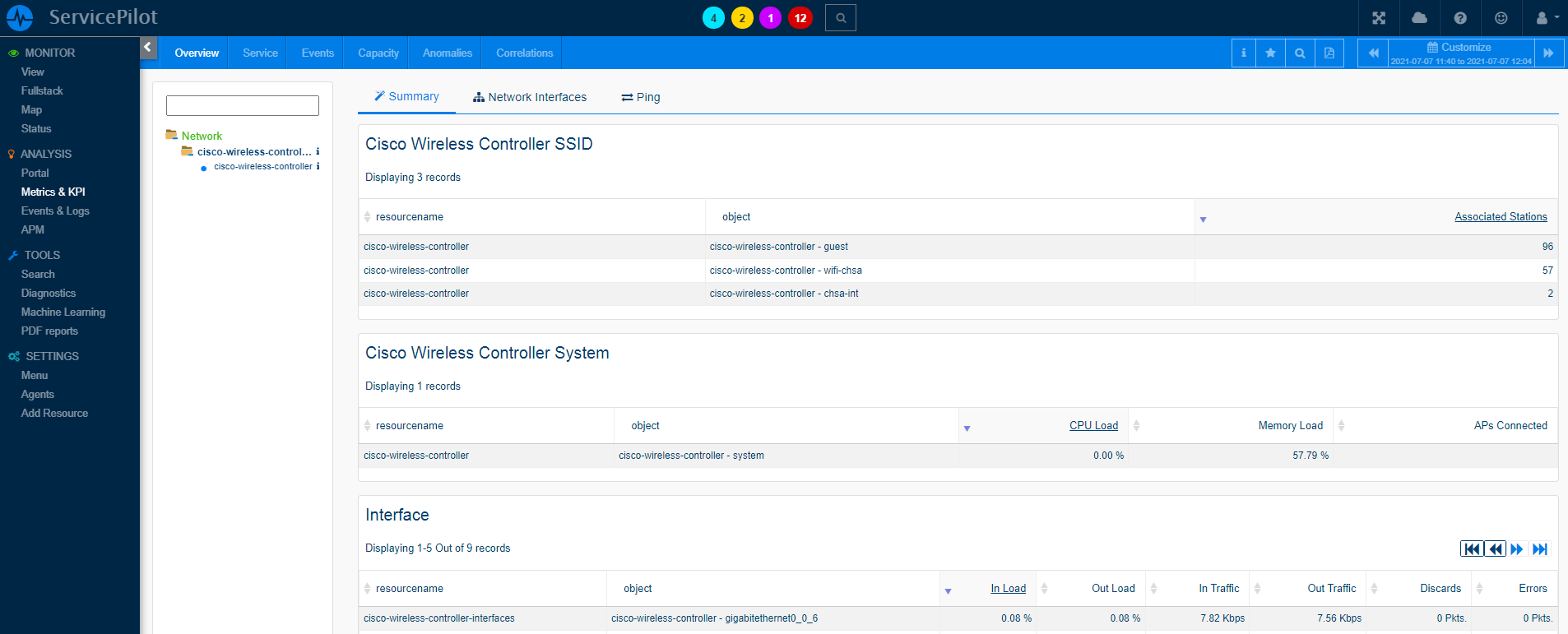Open PDF reports in sidebar

pos(49,331)
